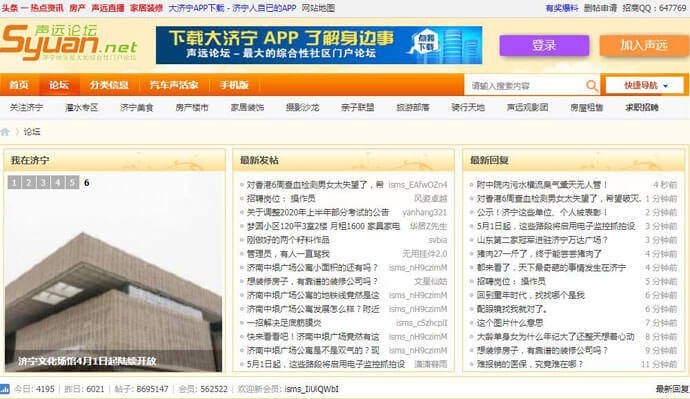The width and height of the screenshot is (690, 399).
Task: Open post 管理员，有人一直骂我
Action: 288,254
